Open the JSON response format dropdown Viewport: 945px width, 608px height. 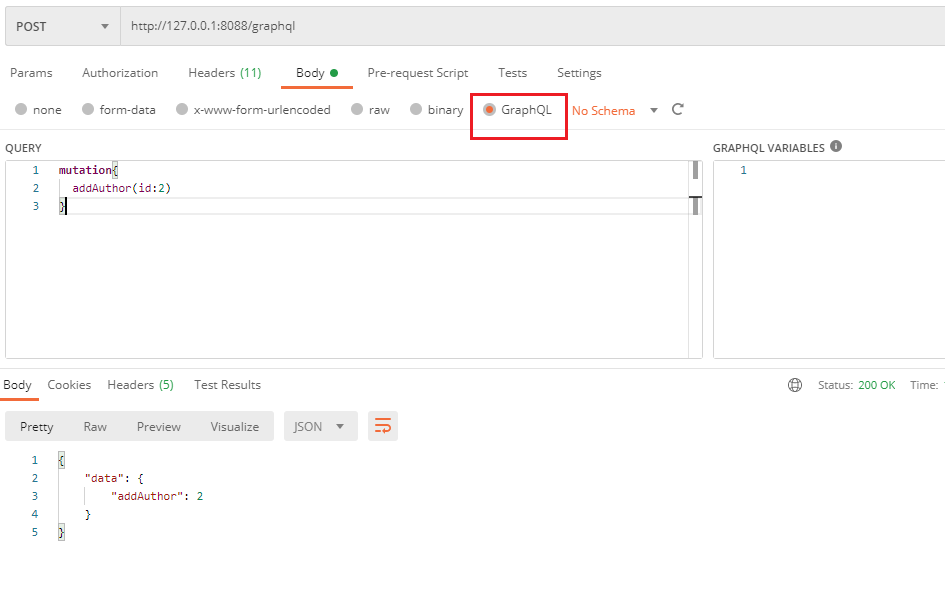pos(321,427)
